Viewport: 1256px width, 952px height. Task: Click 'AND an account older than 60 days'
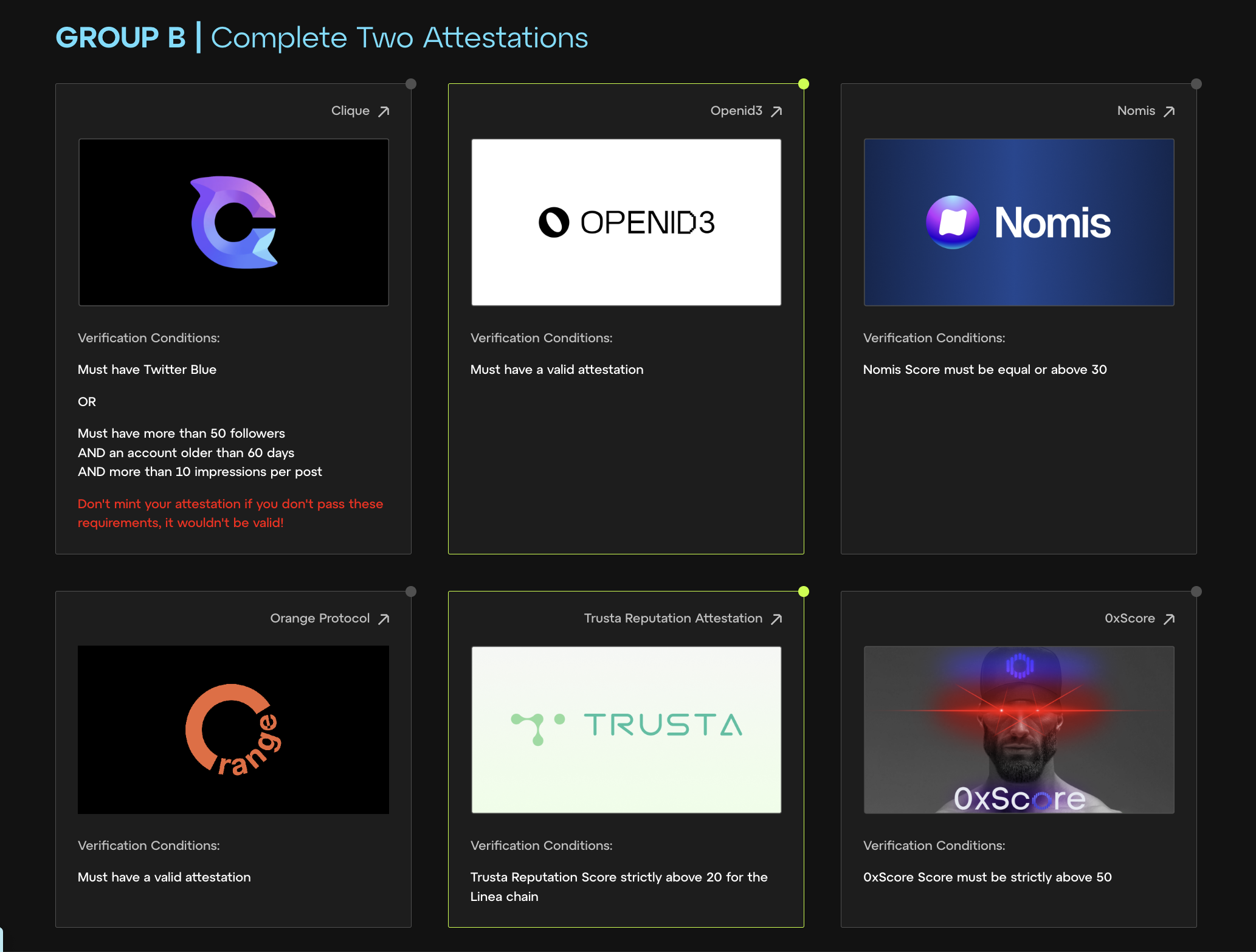(186, 453)
